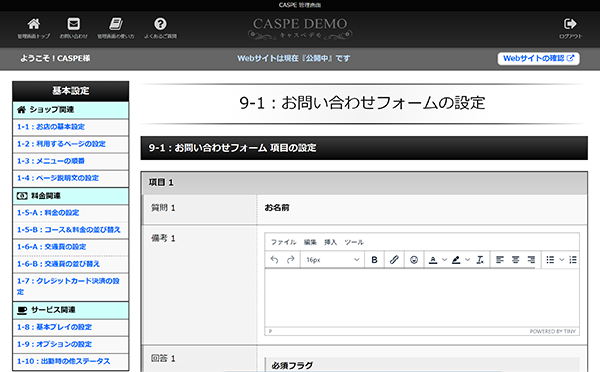This screenshot has width=600, height=372.
Task: Open the 編集 editor menu
Action: 310,242
